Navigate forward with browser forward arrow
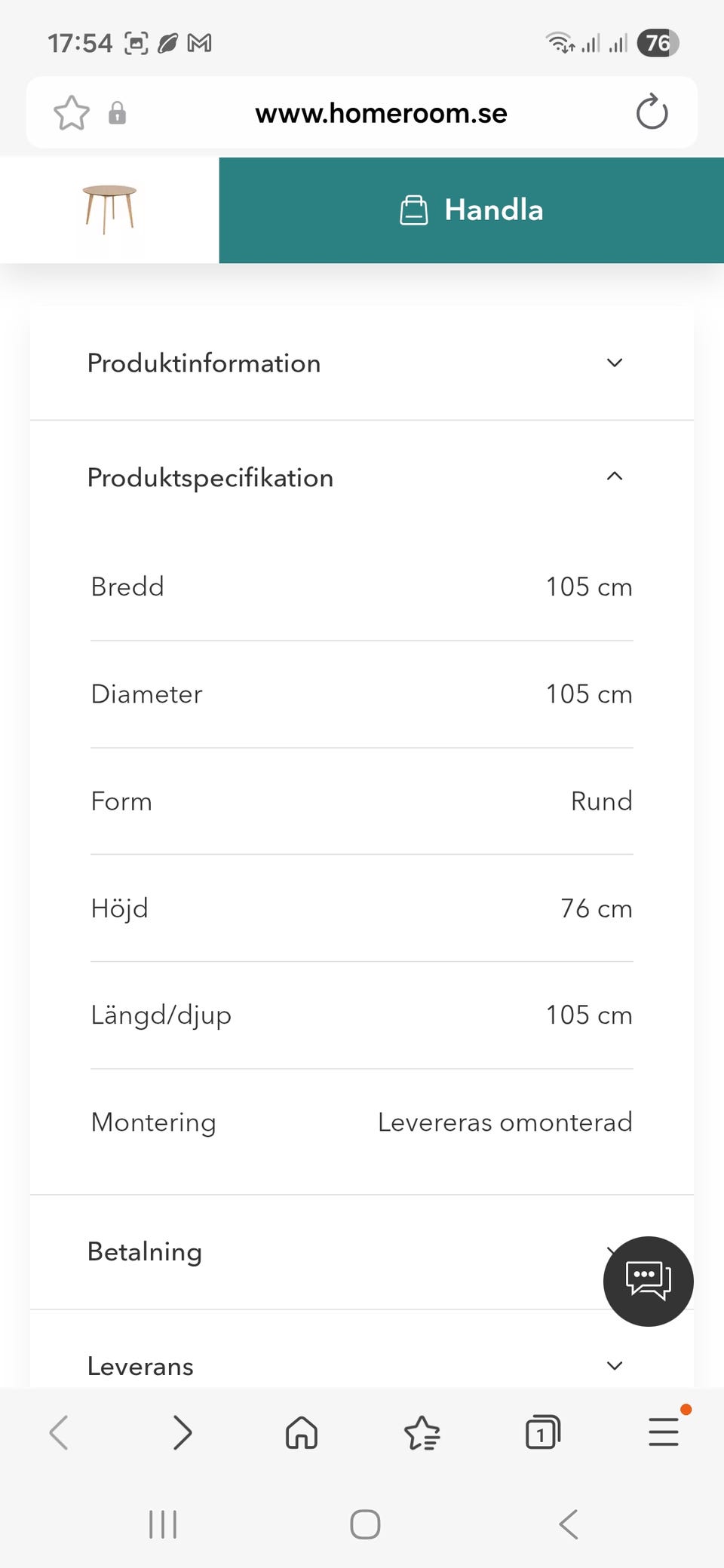This screenshot has height=1568, width=724. click(182, 1432)
